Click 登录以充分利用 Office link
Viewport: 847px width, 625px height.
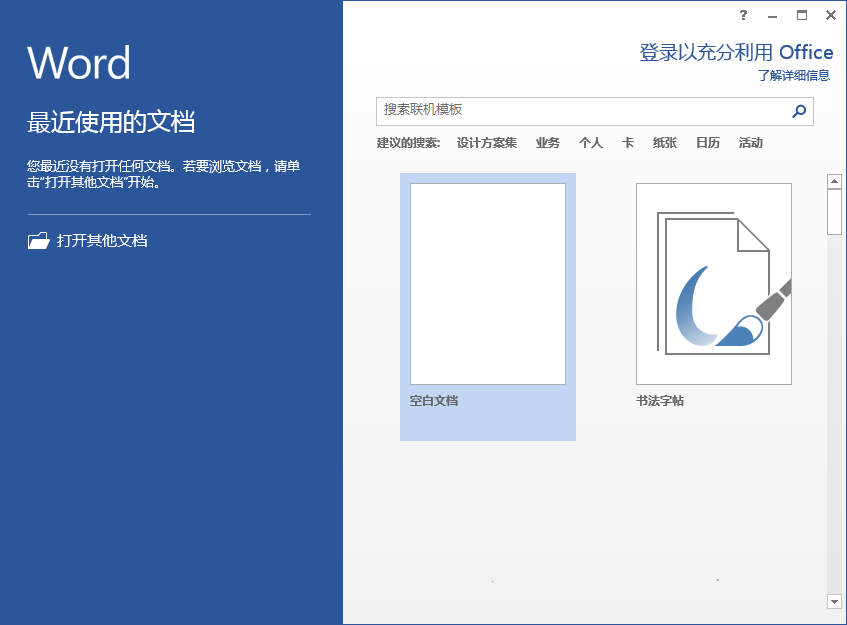click(x=736, y=52)
